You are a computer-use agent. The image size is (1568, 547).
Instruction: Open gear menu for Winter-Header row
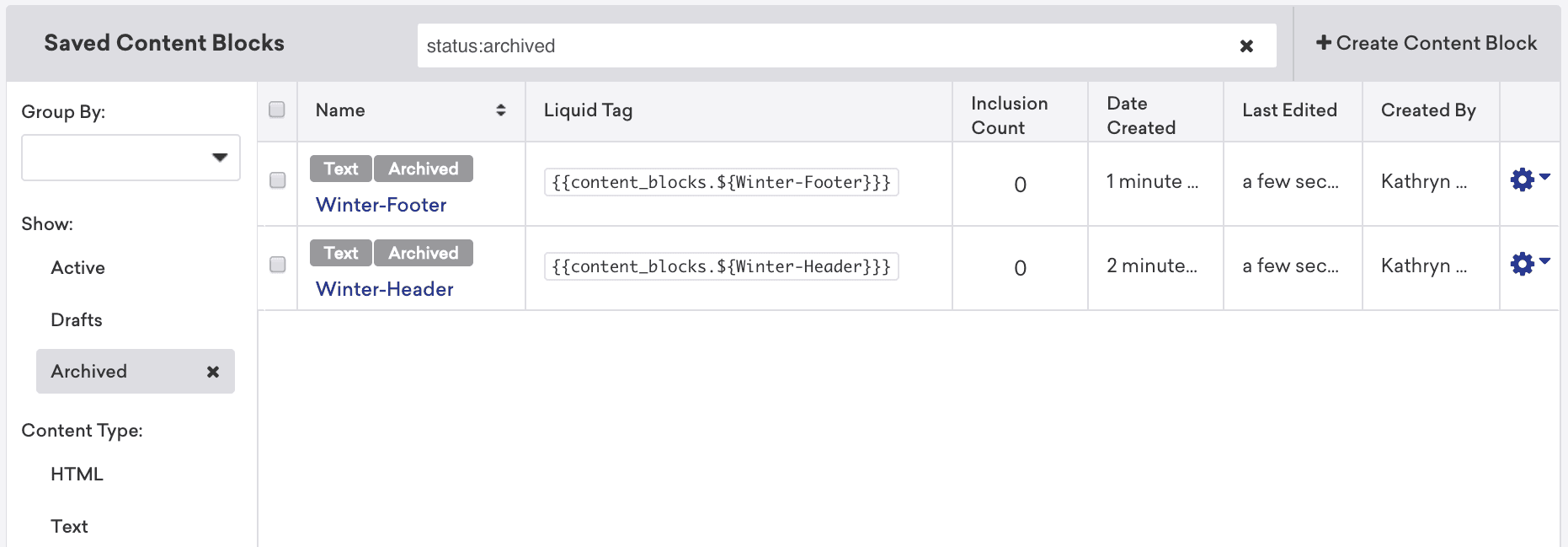click(x=1529, y=264)
